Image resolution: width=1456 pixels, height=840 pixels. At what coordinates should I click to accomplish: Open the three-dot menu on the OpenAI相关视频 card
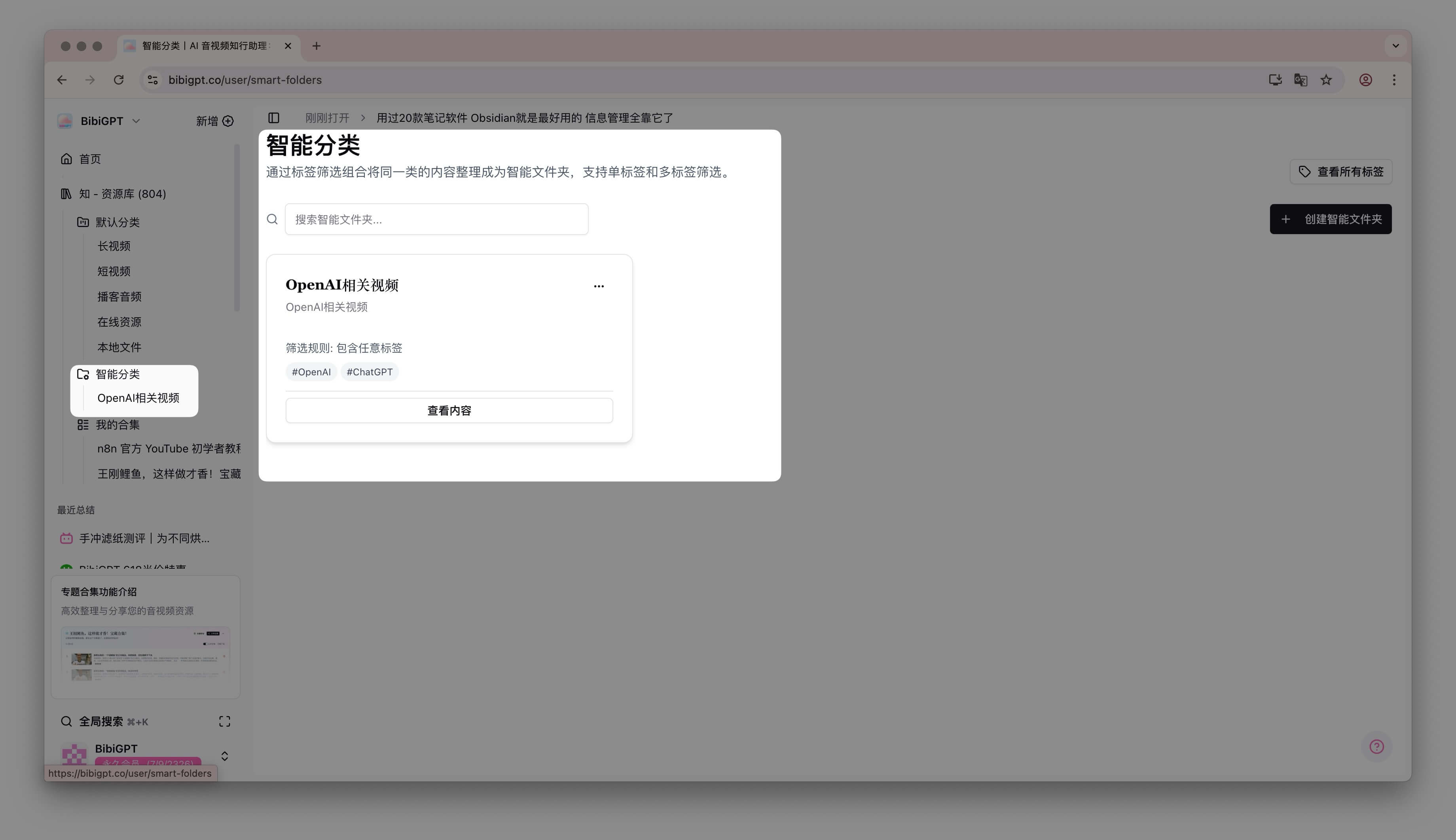coord(599,286)
